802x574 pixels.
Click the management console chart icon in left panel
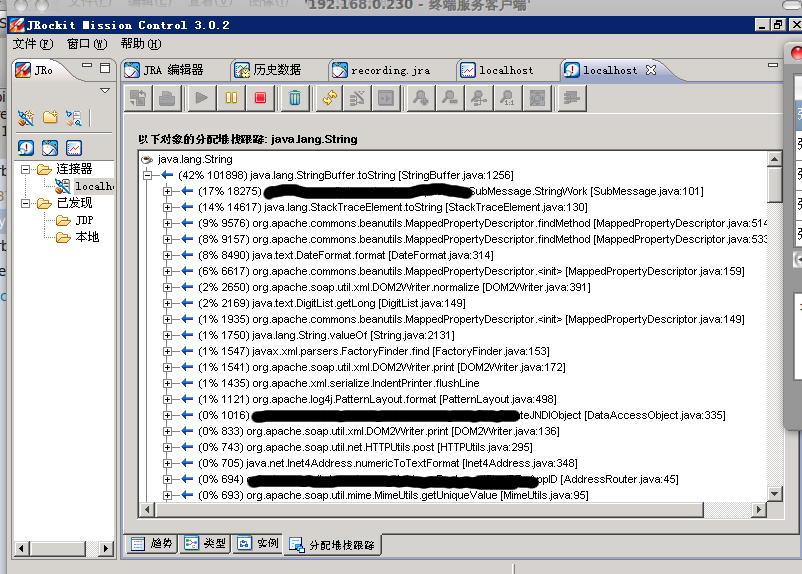tap(74, 148)
